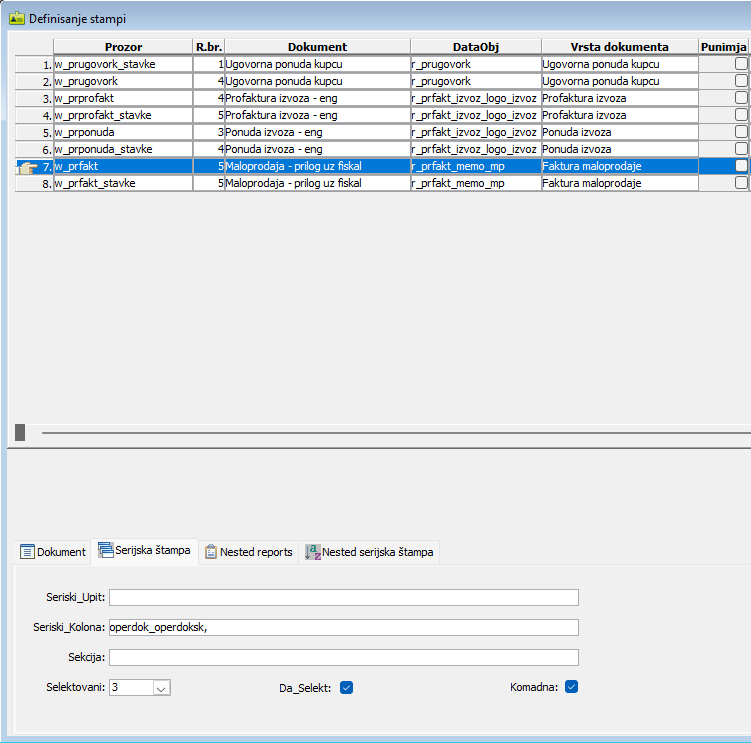The image size is (751, 743).
Task: Toggle Punimja checkbox for w_prugovork_stavke row
Action: 741,64
